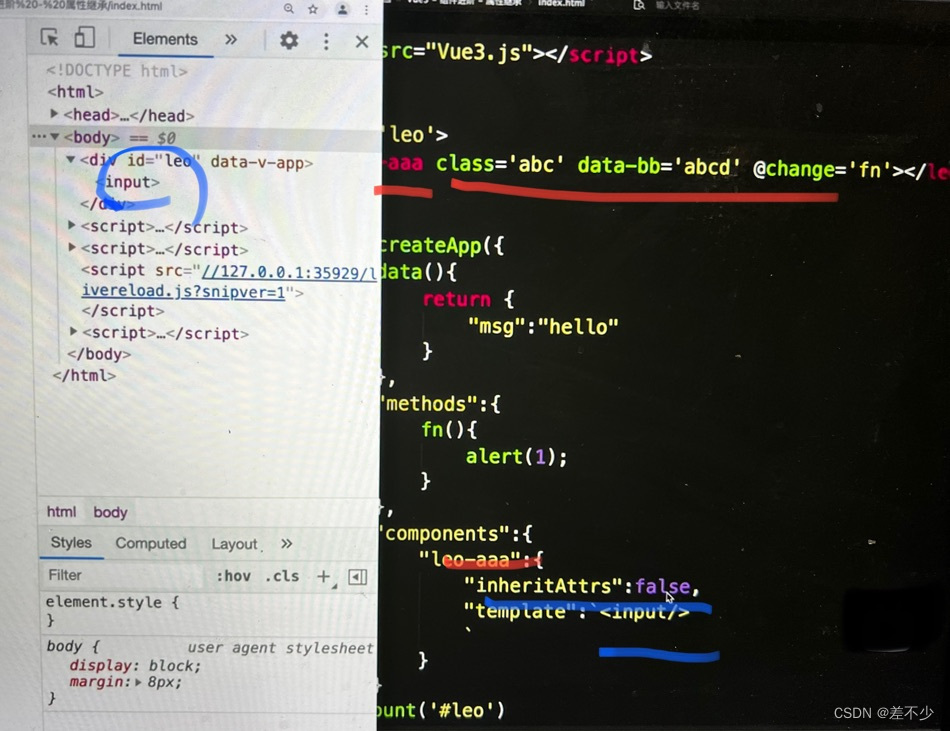Screen dimensions: 950x731
Task: Open DevTools settings gear
Action: pos(289,41)
